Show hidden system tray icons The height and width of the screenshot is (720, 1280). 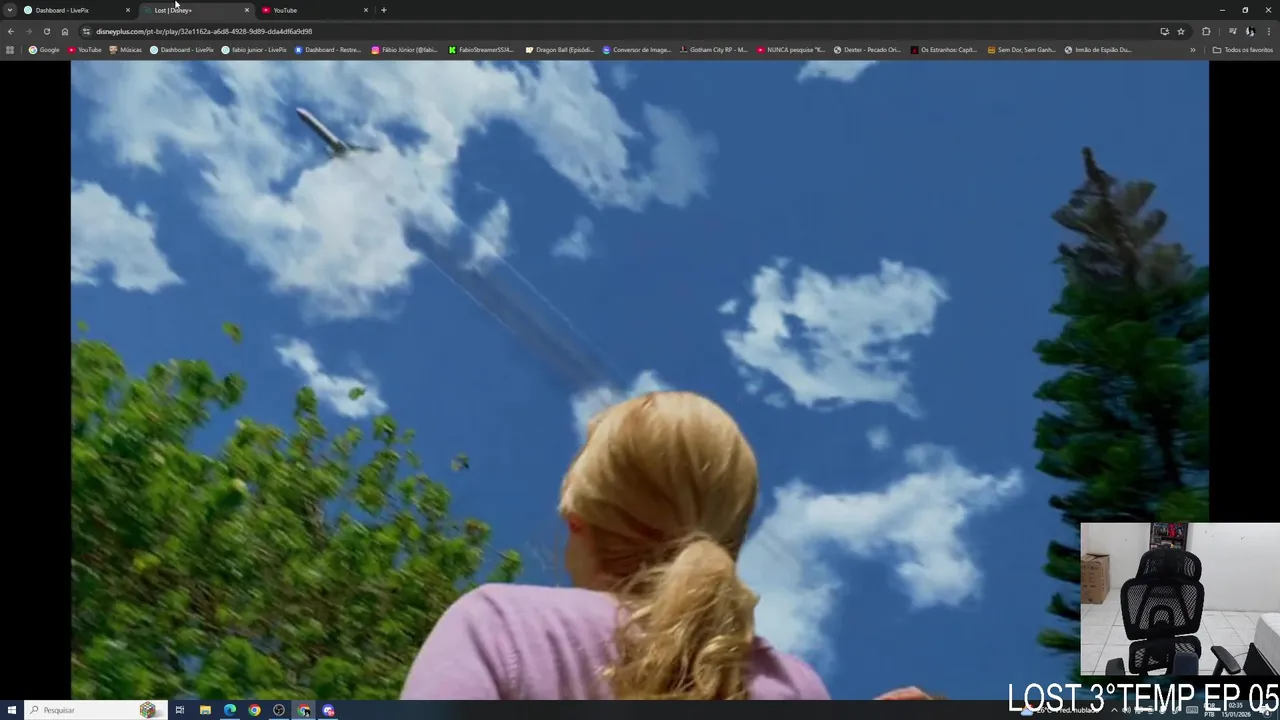point(1114,710)
